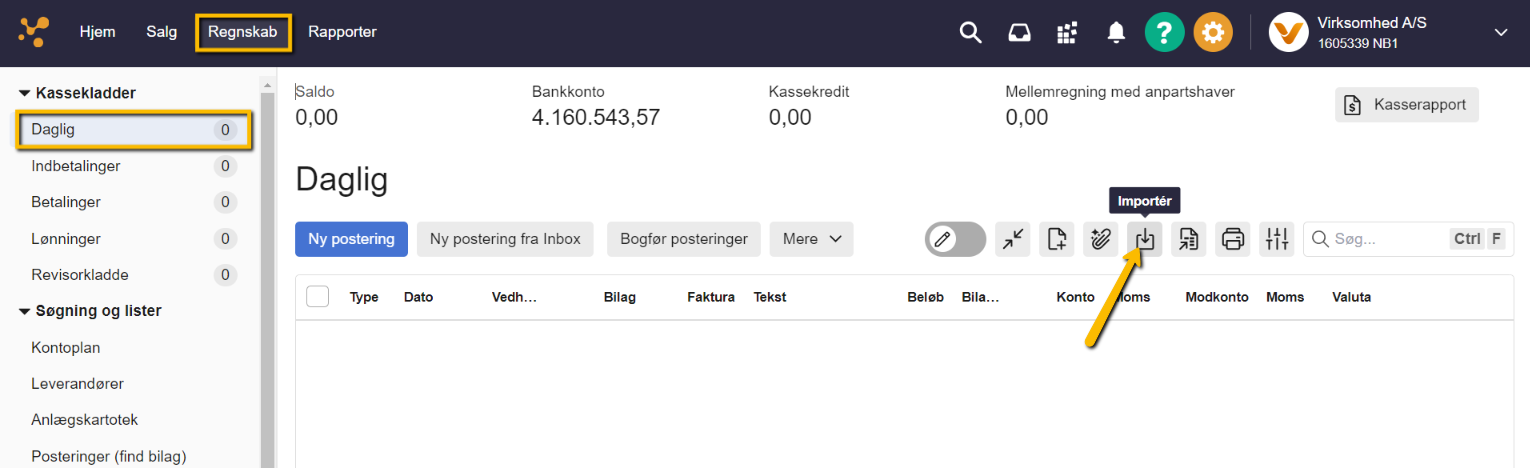Check the select-all checkbox in table header
The width and height of the screenshot is (1530, 468).
pos(318,297)
